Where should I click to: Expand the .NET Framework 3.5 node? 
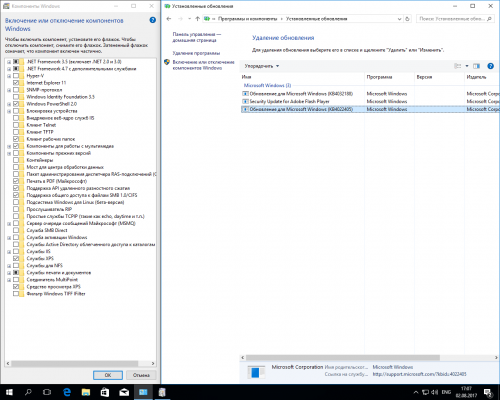coord(9,62)
